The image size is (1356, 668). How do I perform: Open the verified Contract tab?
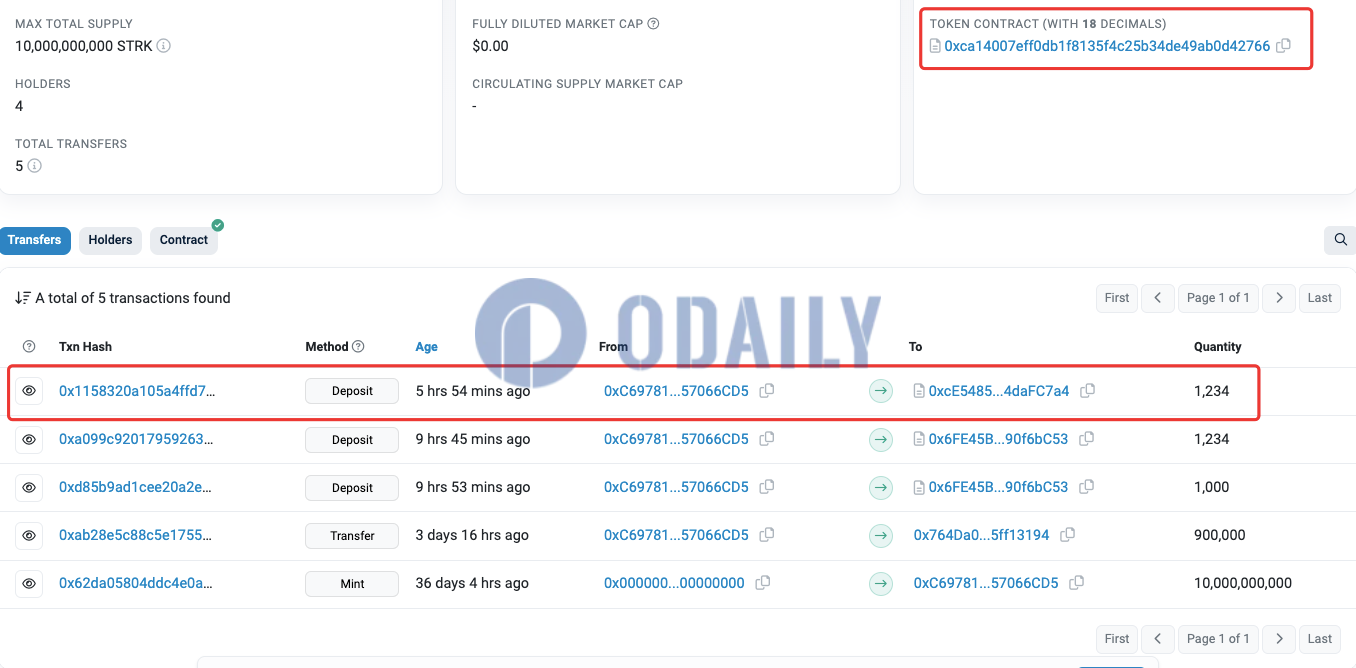[x=184, y=240]
